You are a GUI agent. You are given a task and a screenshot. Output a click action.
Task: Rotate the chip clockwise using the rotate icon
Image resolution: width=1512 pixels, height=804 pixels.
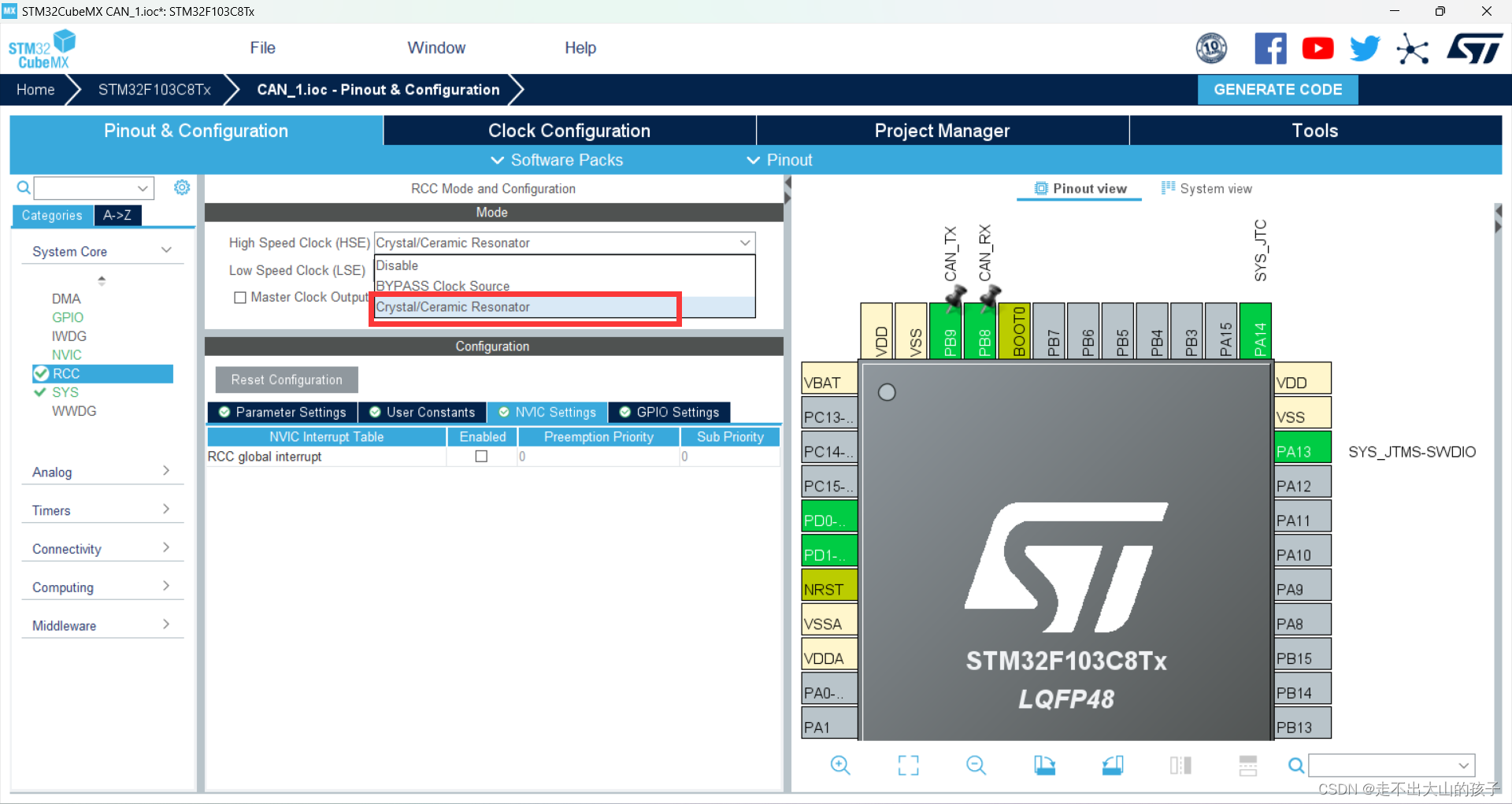click(x=1045, y=765)
